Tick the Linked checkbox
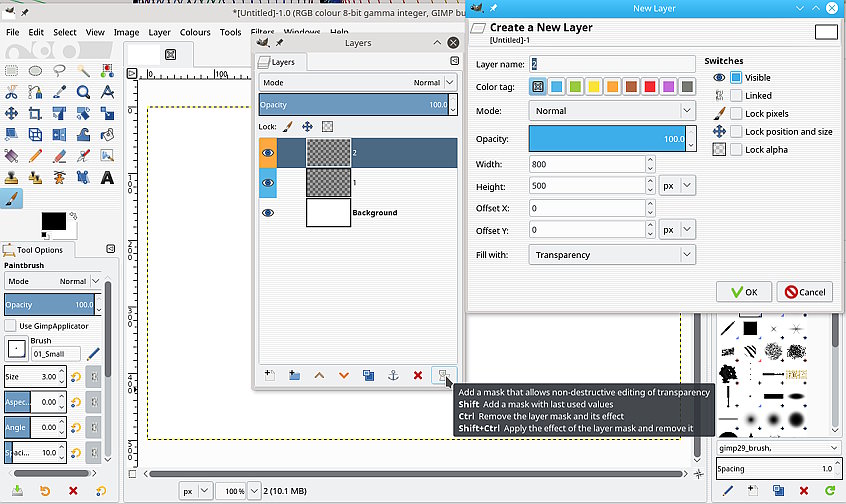This screenshot has width=846, height=504. [x=736, y=96]
